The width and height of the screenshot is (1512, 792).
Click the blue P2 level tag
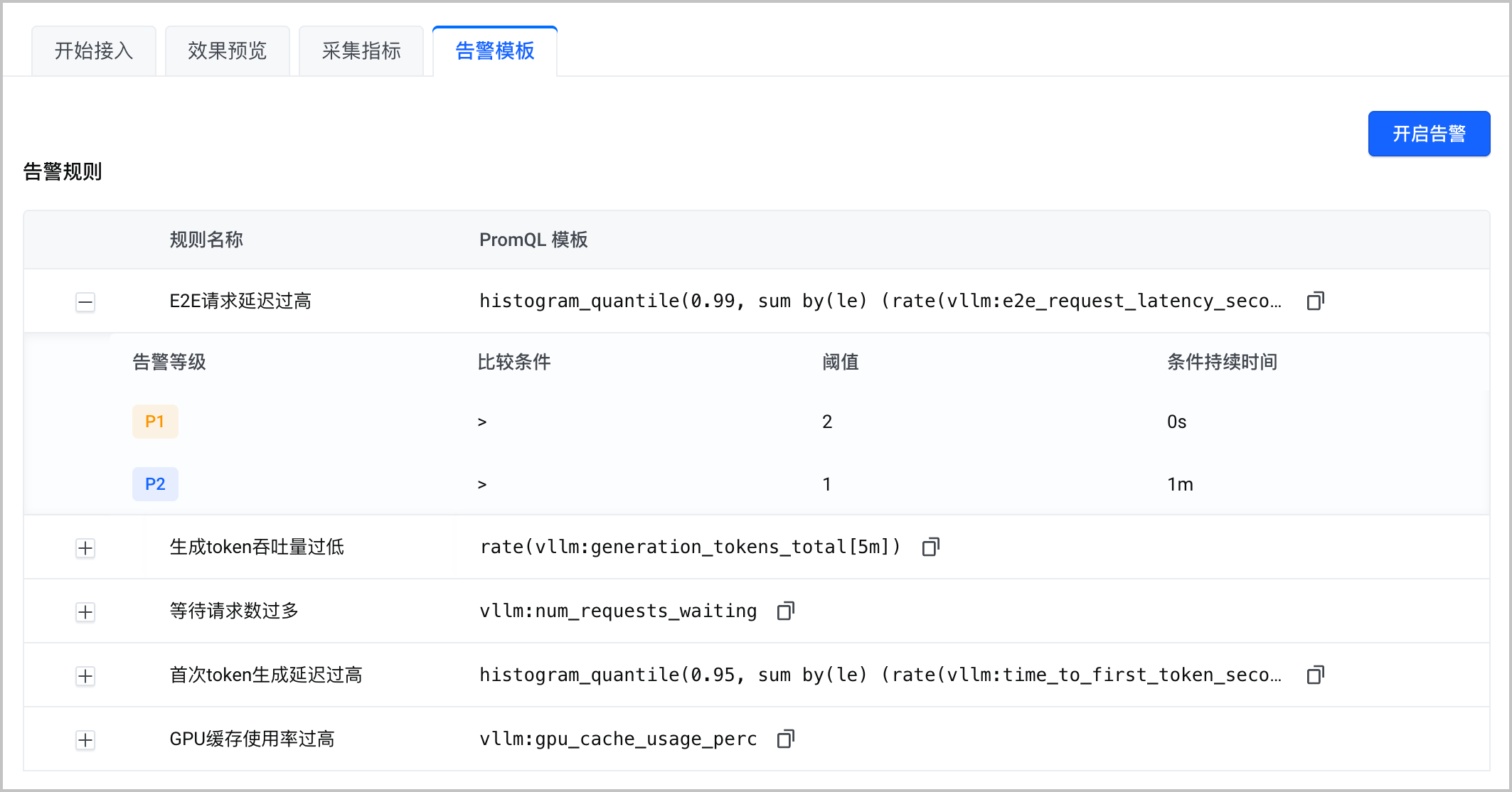tap(155, 484)
